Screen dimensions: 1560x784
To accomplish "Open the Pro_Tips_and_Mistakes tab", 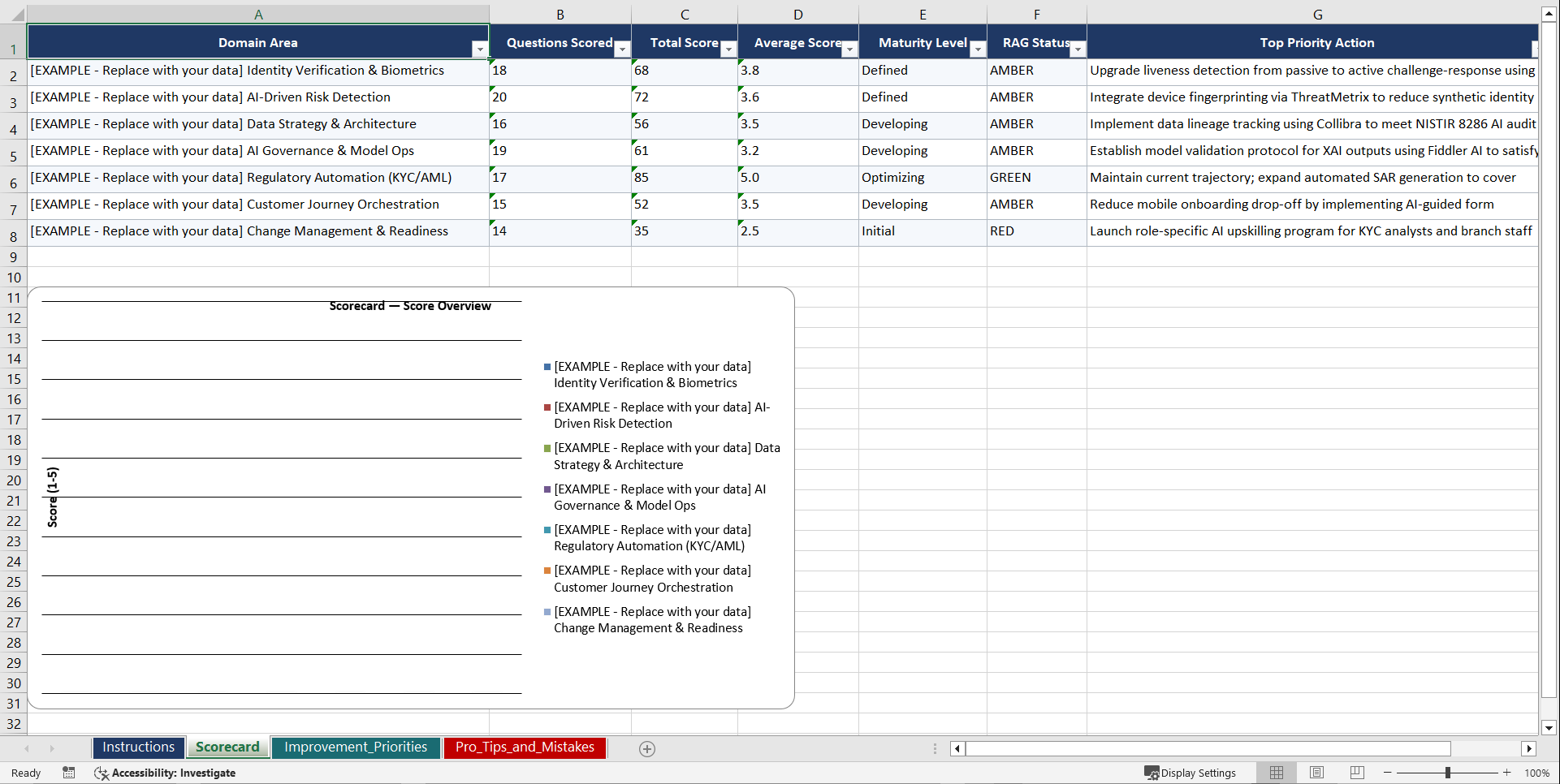I will [525, 747].
